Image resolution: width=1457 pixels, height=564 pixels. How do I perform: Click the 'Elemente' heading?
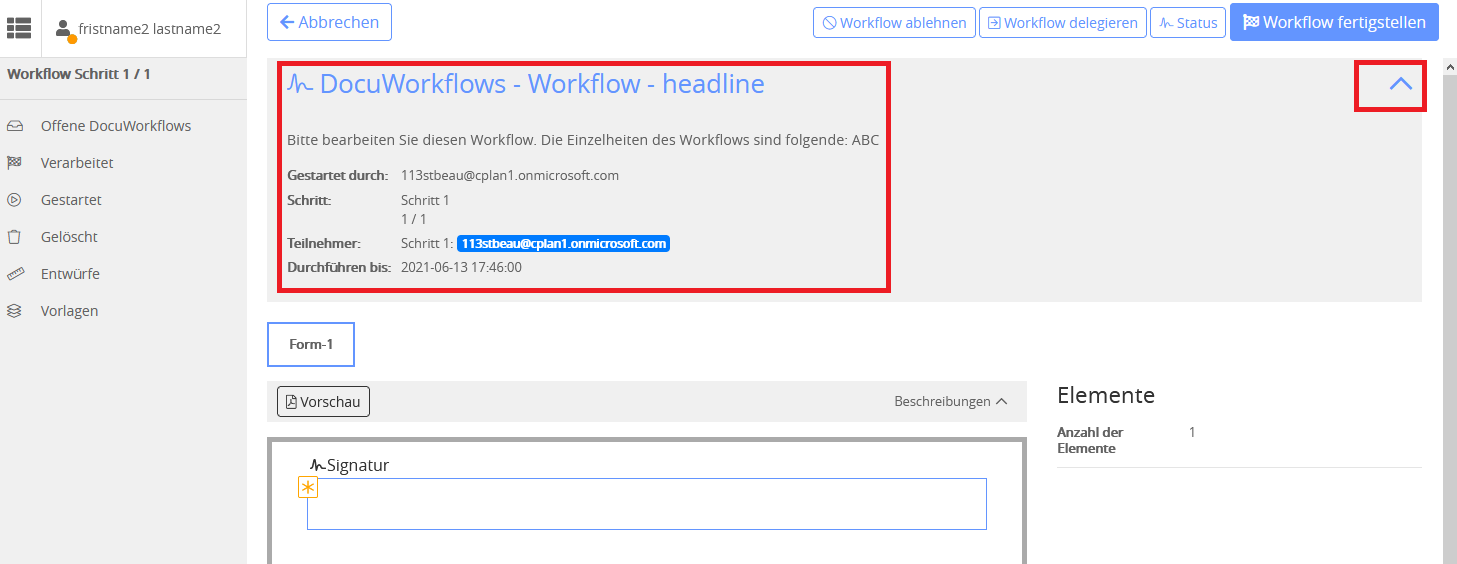pos(1106,395)
